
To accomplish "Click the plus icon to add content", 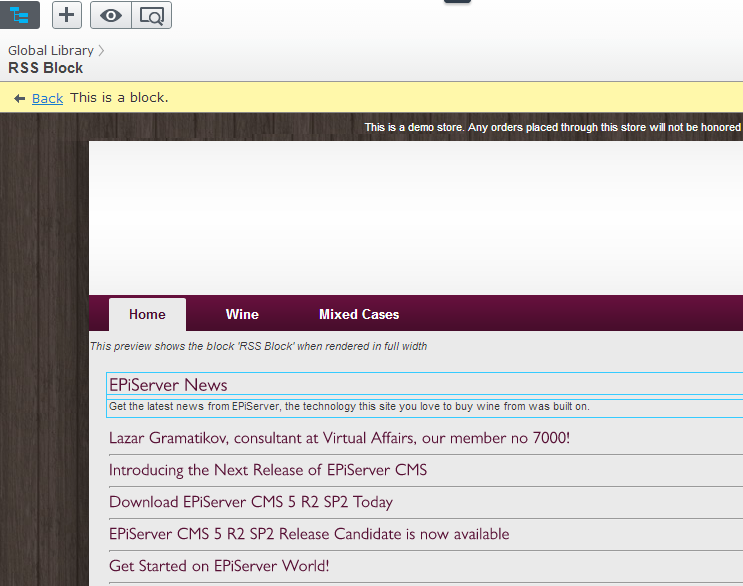I will pyautogui.click(x=66, y=15).
